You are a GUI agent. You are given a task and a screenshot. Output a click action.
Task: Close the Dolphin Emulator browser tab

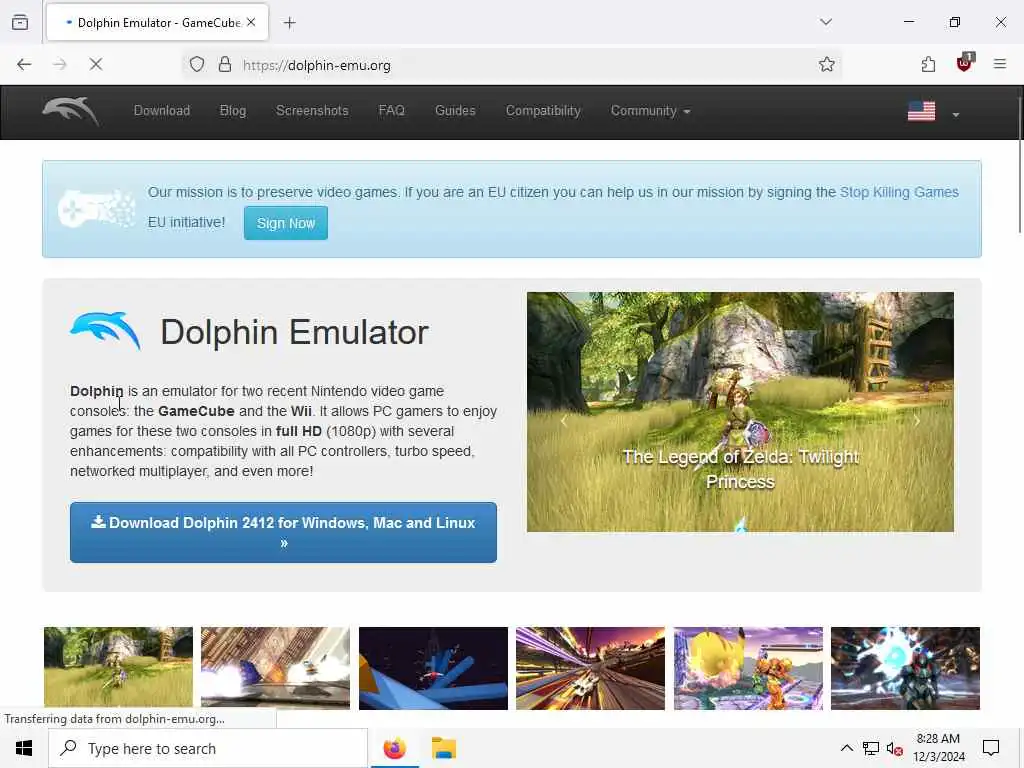[251, 22]
